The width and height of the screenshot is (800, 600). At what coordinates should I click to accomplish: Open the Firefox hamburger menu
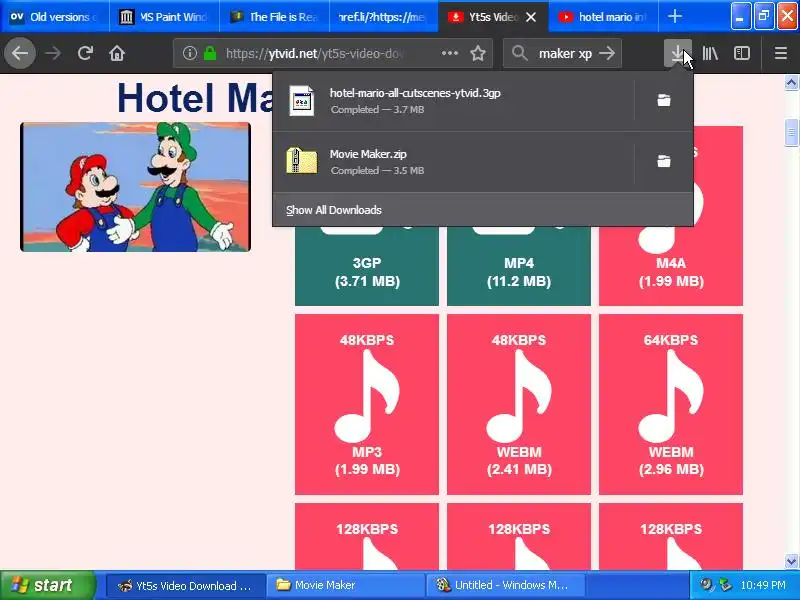(780, 53)
